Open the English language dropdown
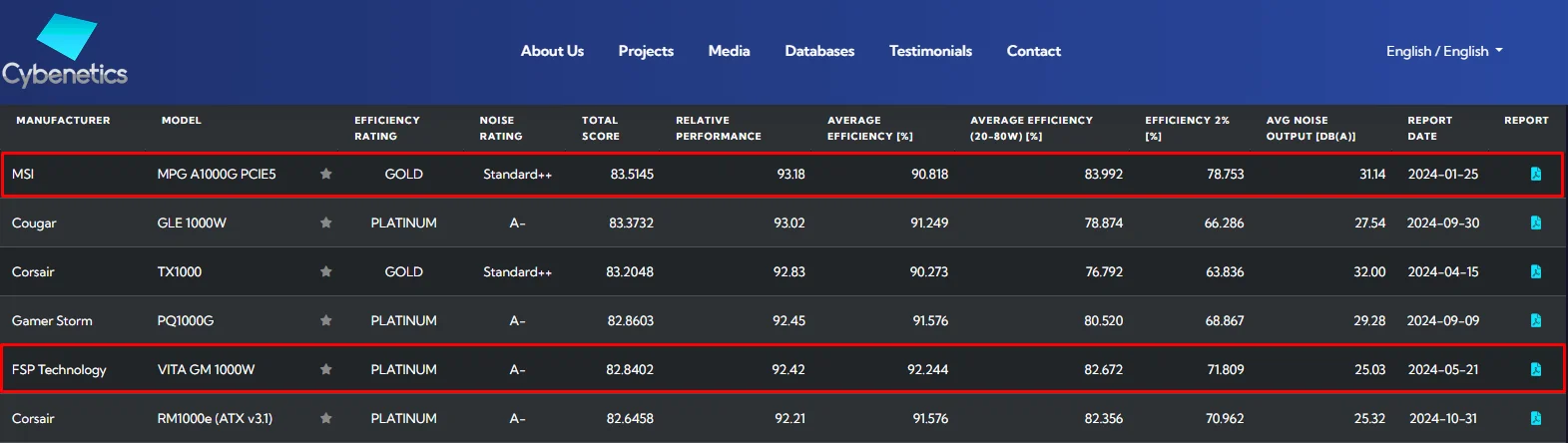 click(1444, 51)
